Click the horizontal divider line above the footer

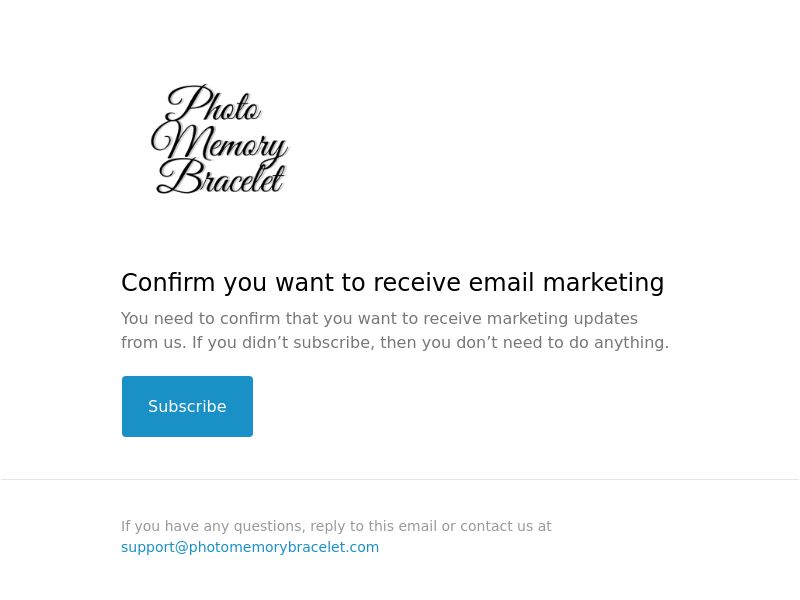pyautogui.click(x=400, y=480)
